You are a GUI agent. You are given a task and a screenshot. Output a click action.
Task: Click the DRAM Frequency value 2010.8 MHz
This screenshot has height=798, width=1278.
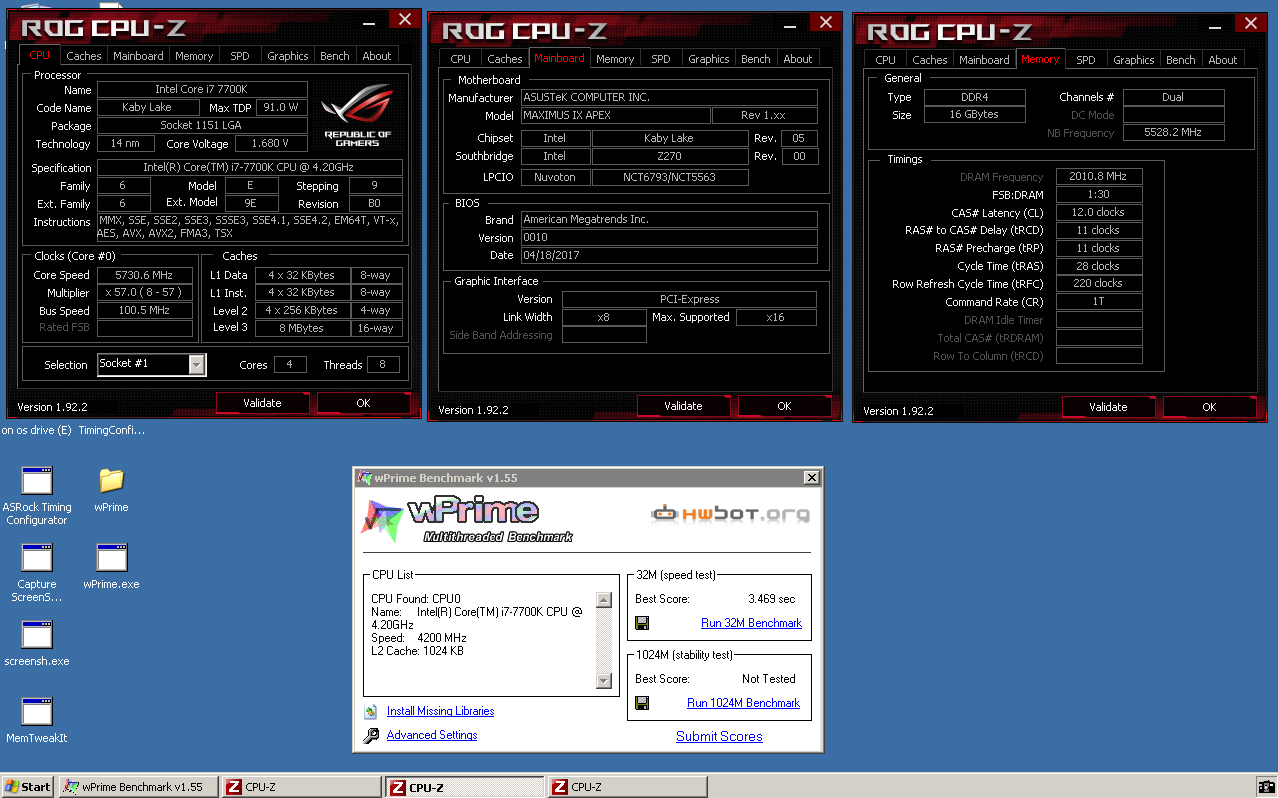(x=1098, y=176)
